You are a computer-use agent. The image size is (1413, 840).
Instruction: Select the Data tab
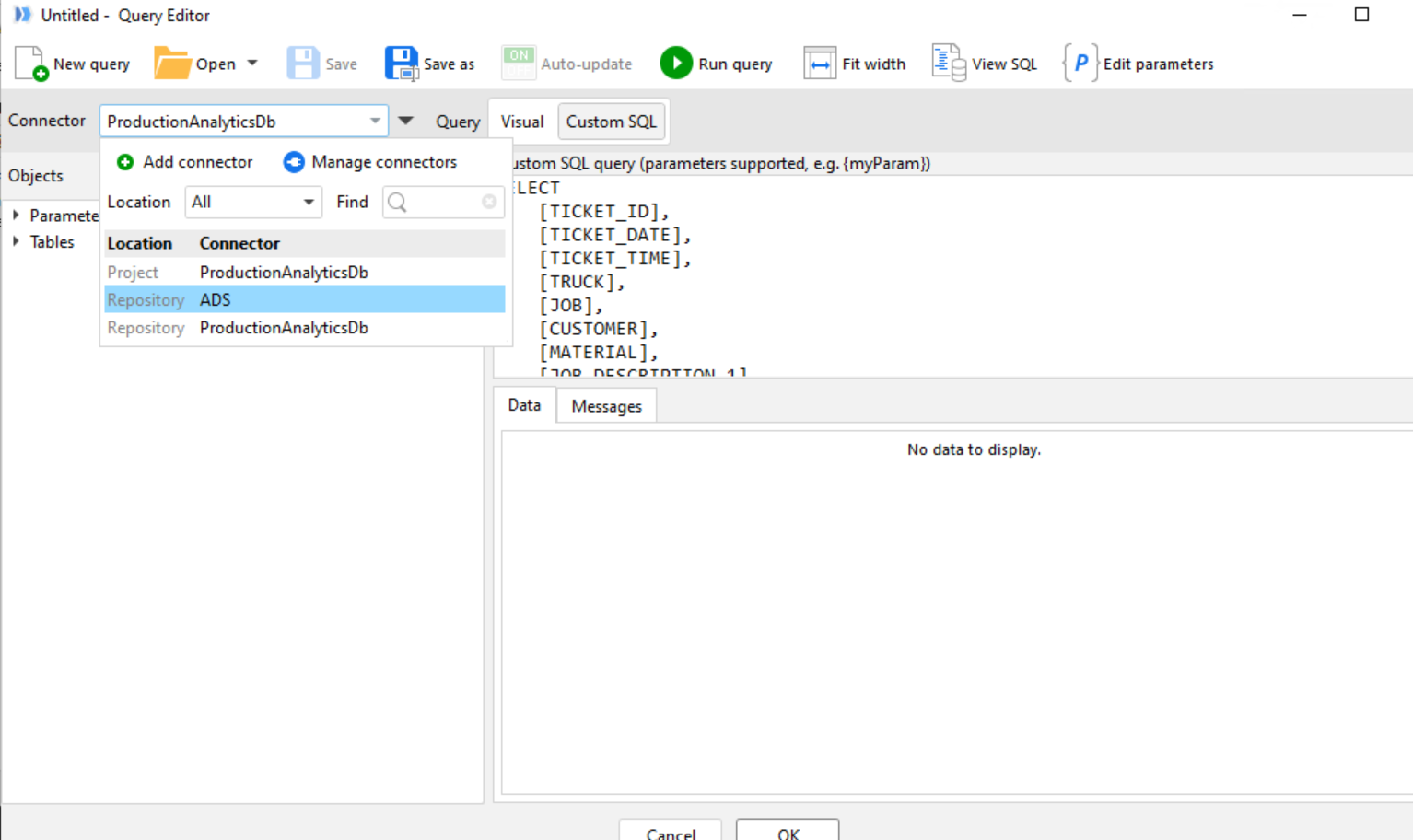click(524, 405)
